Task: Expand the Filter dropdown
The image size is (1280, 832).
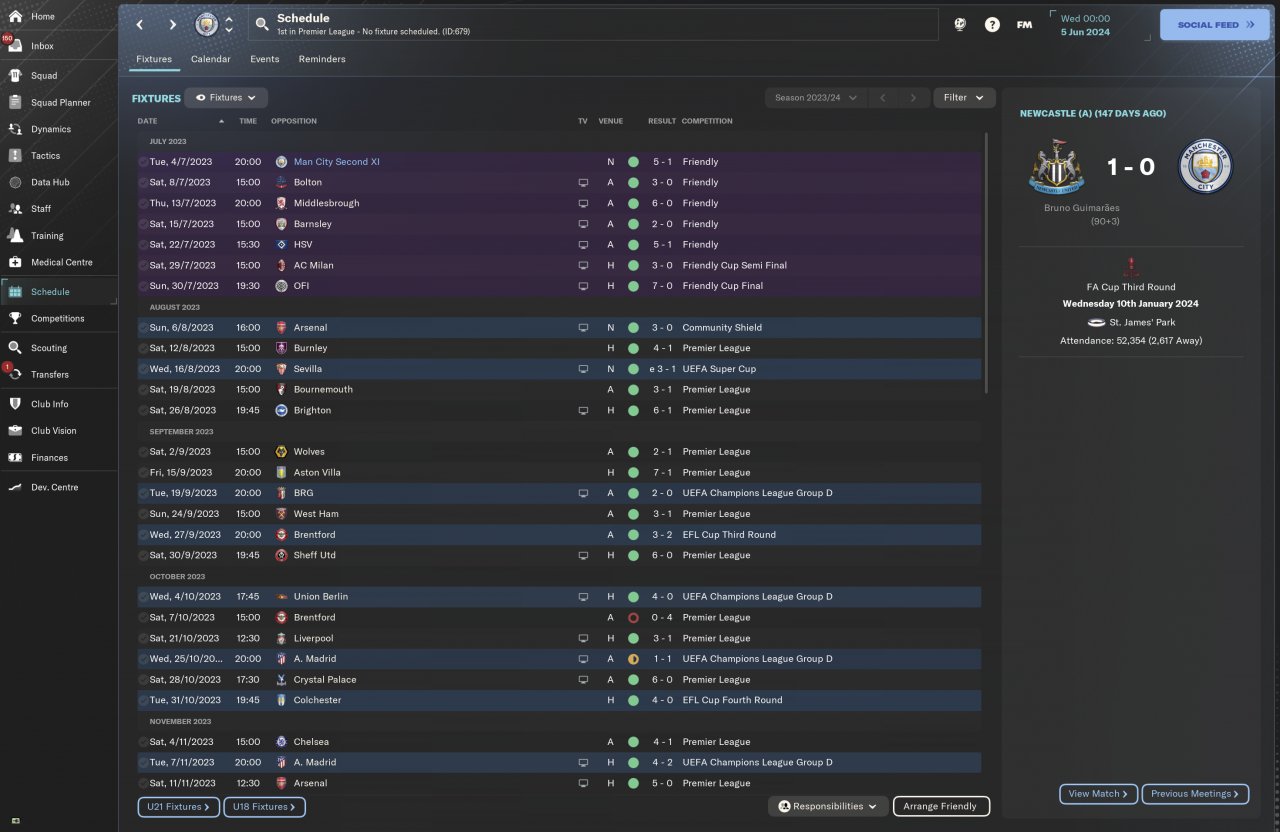Action: [x=964, y=98]
